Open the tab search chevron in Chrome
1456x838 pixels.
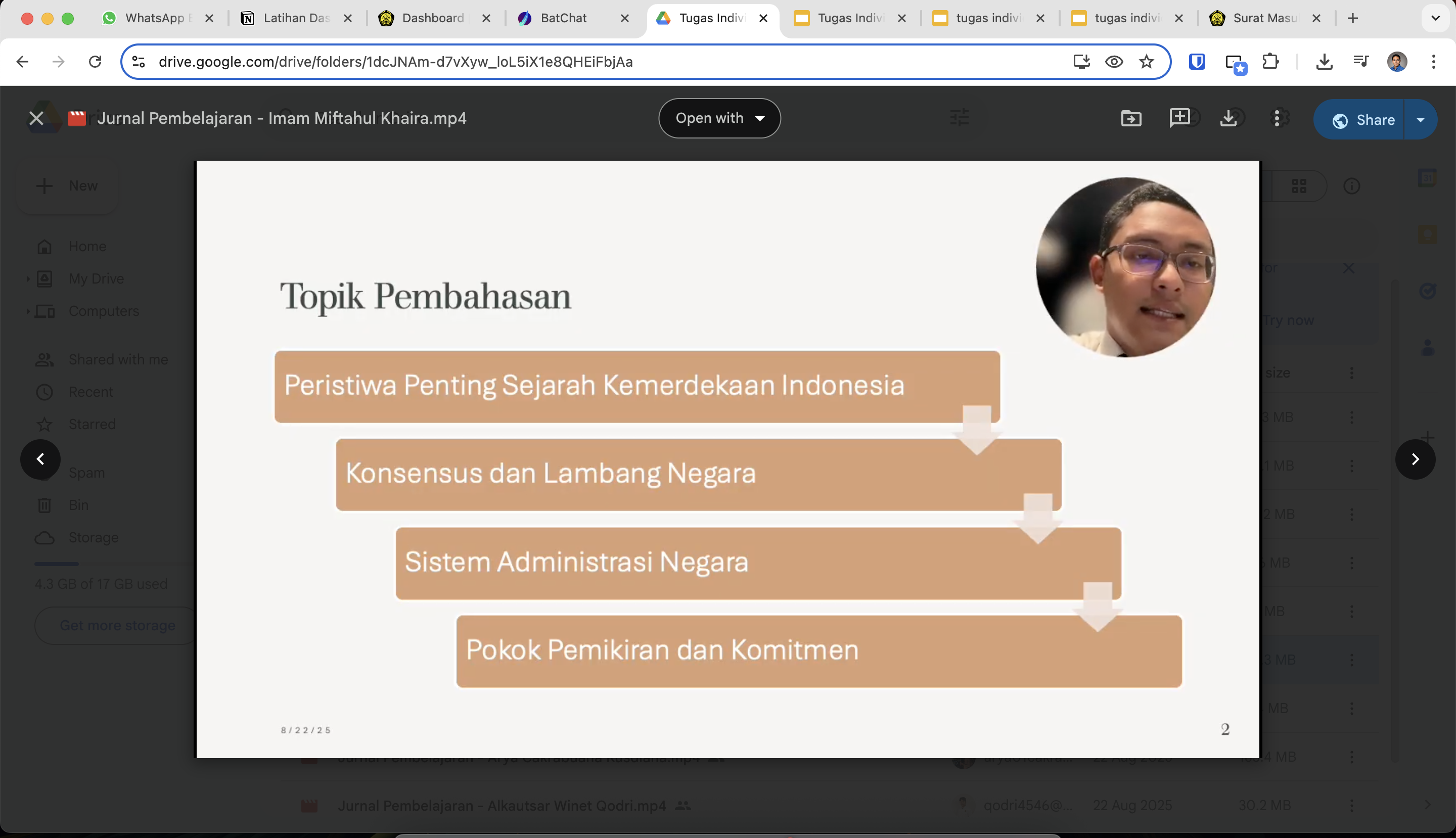click(1435, 18)
